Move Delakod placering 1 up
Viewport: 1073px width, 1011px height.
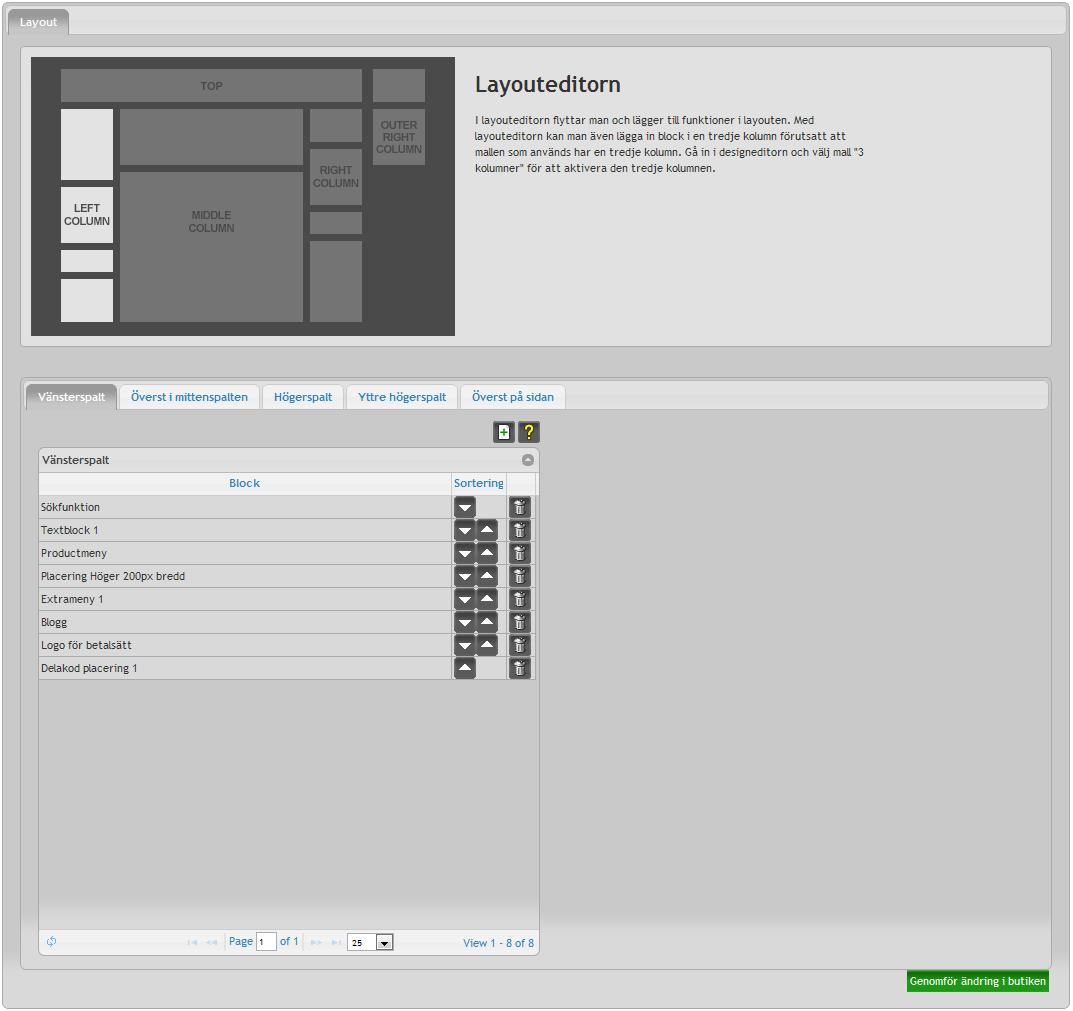point(465,668)
